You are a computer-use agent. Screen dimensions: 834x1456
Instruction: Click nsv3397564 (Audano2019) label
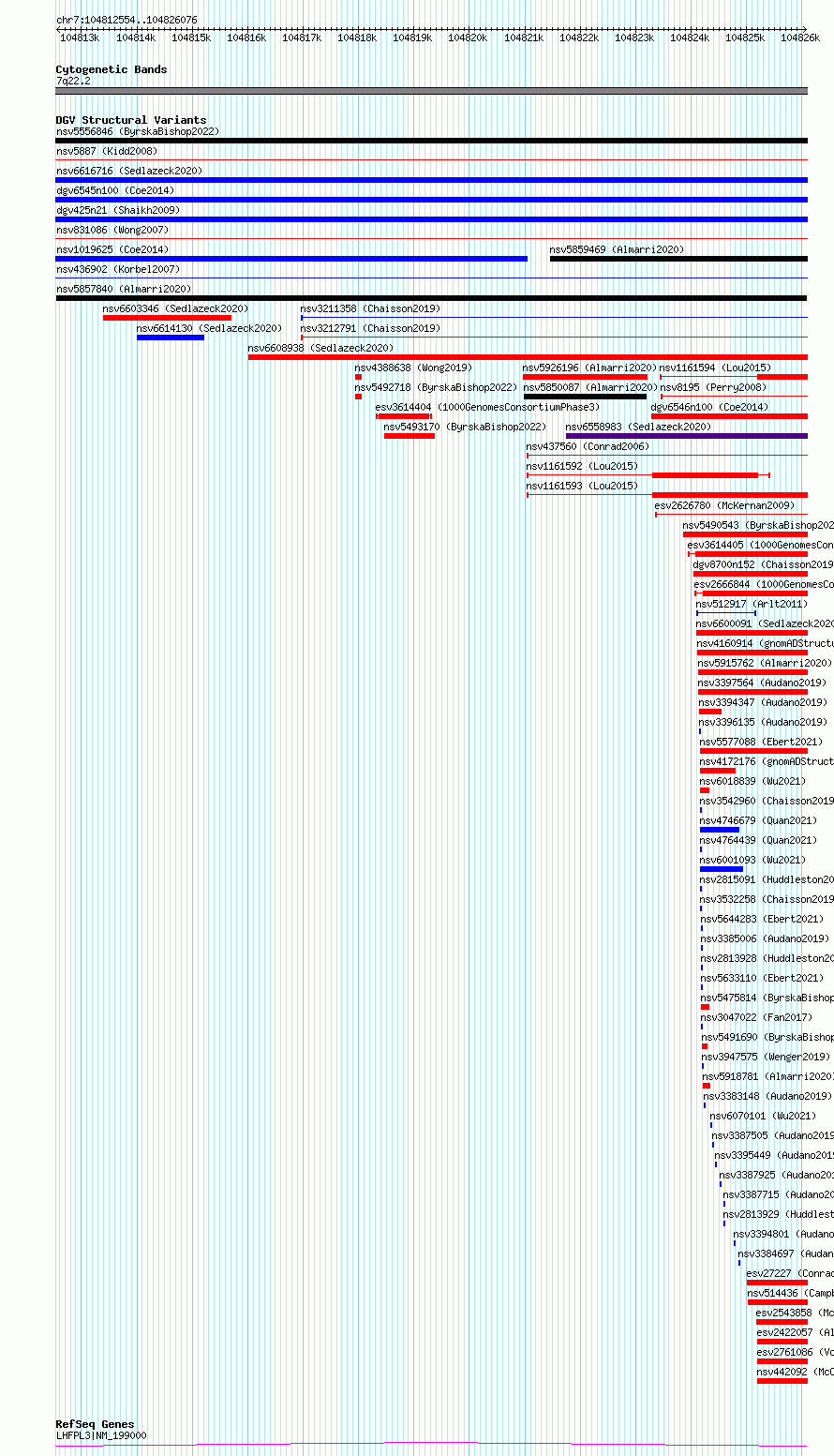click(762, 683)
